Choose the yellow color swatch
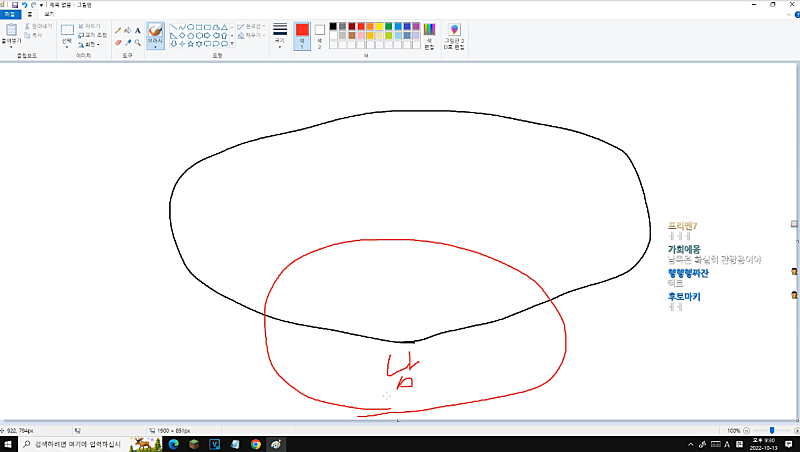This screenshot has width=800, height=452. click(379, 27)
